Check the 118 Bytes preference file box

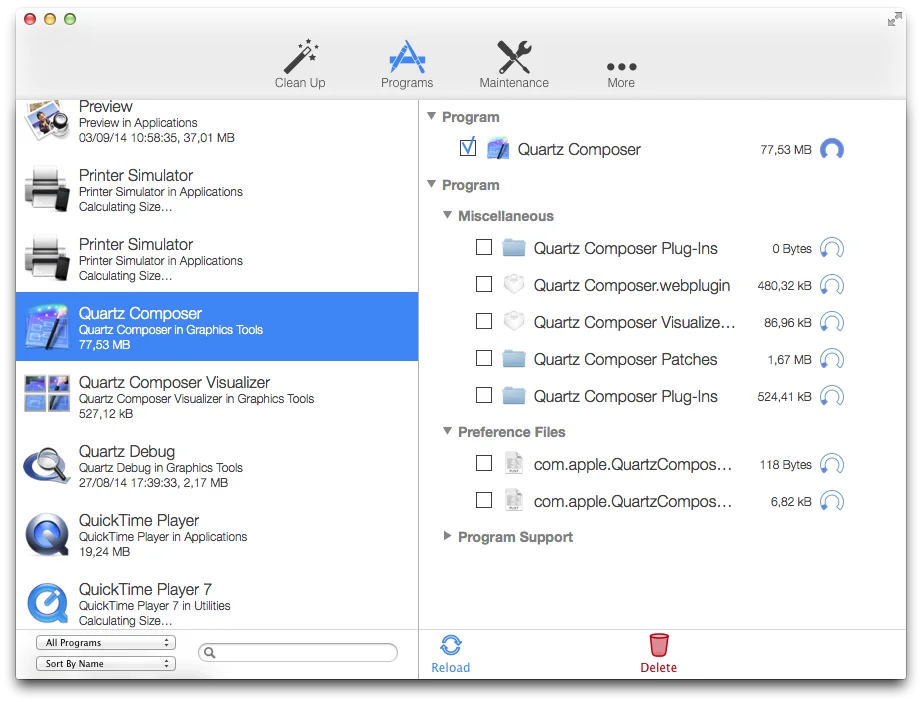(484, 464)
